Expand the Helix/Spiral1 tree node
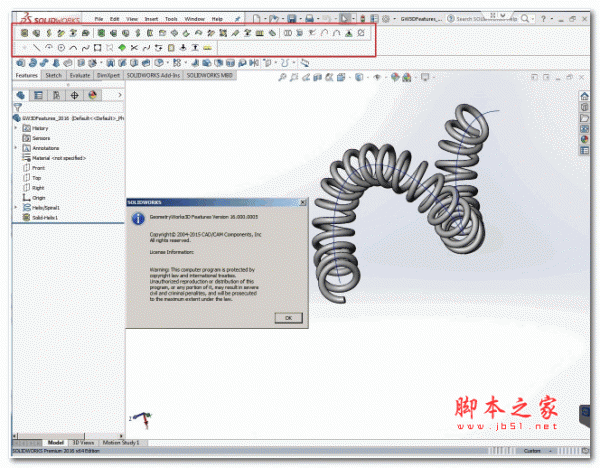Screen dimensions: 600x468 click(16, 207)
